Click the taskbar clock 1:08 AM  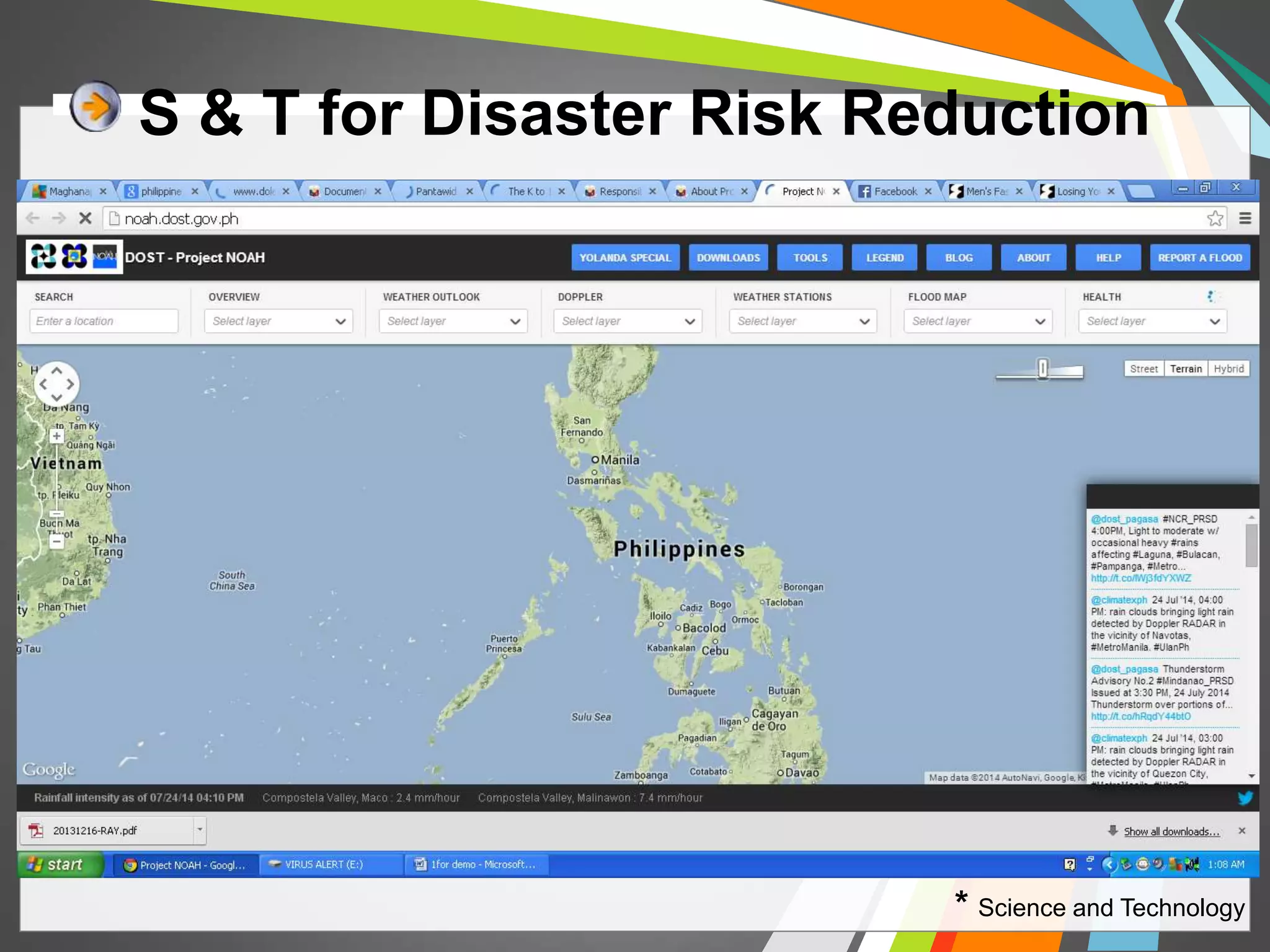(x=1225, y=864)
